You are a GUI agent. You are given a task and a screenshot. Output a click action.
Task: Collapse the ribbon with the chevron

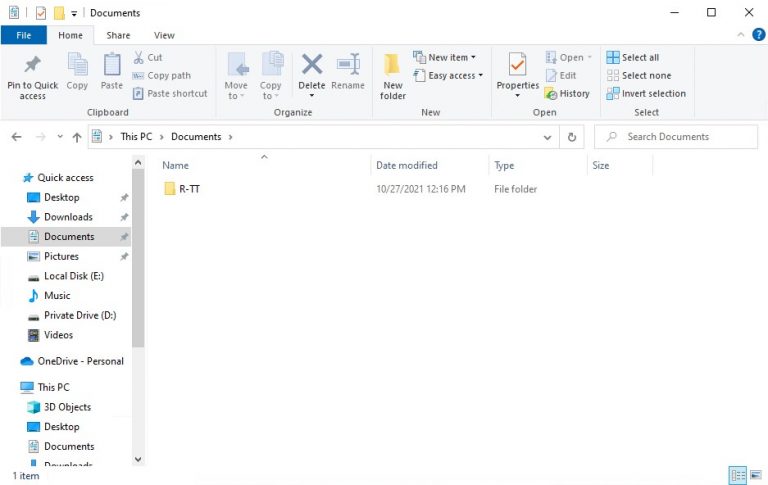click(x=741, y=35)
